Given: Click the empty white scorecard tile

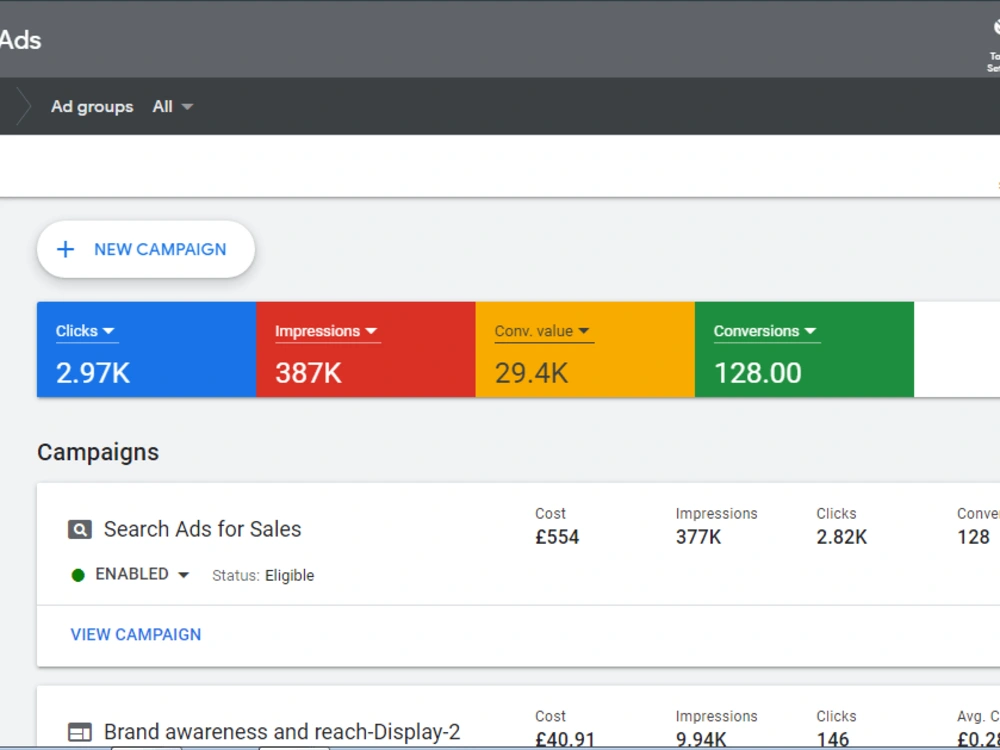Looking at the screenshot, I should point(957,349).
